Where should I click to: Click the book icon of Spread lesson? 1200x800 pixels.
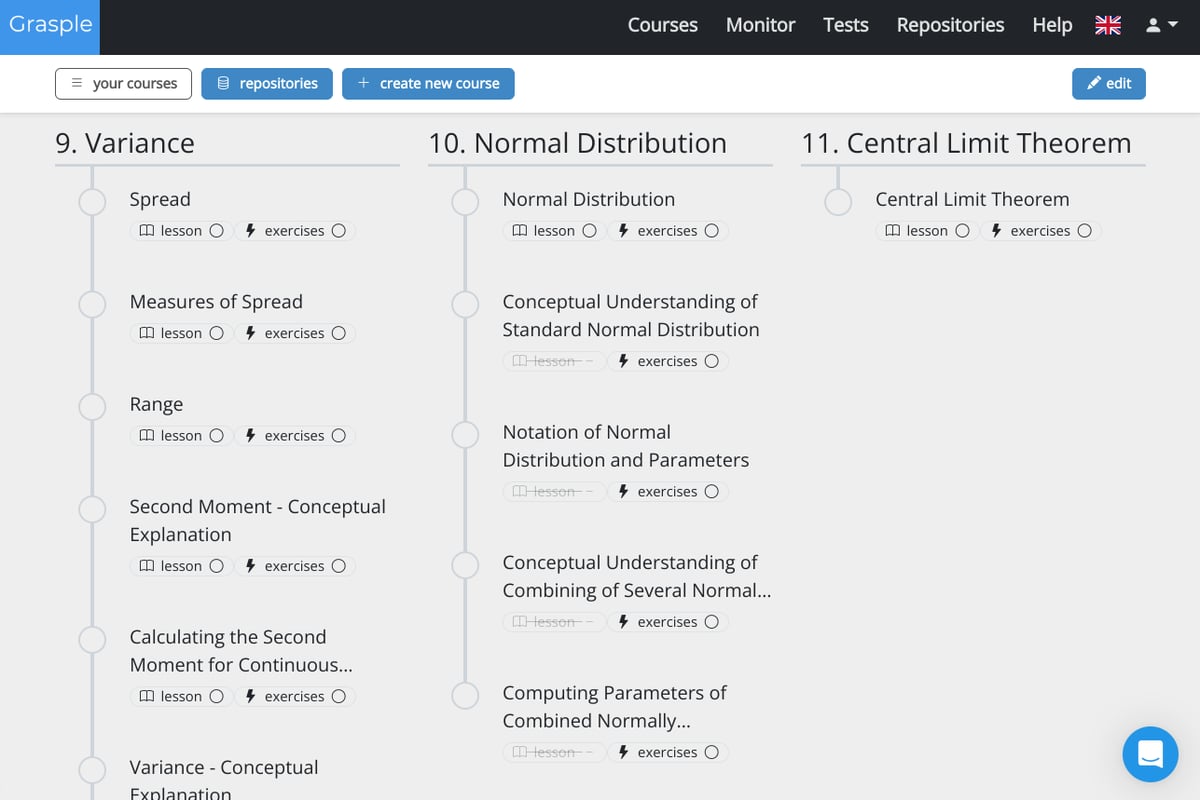147,231
